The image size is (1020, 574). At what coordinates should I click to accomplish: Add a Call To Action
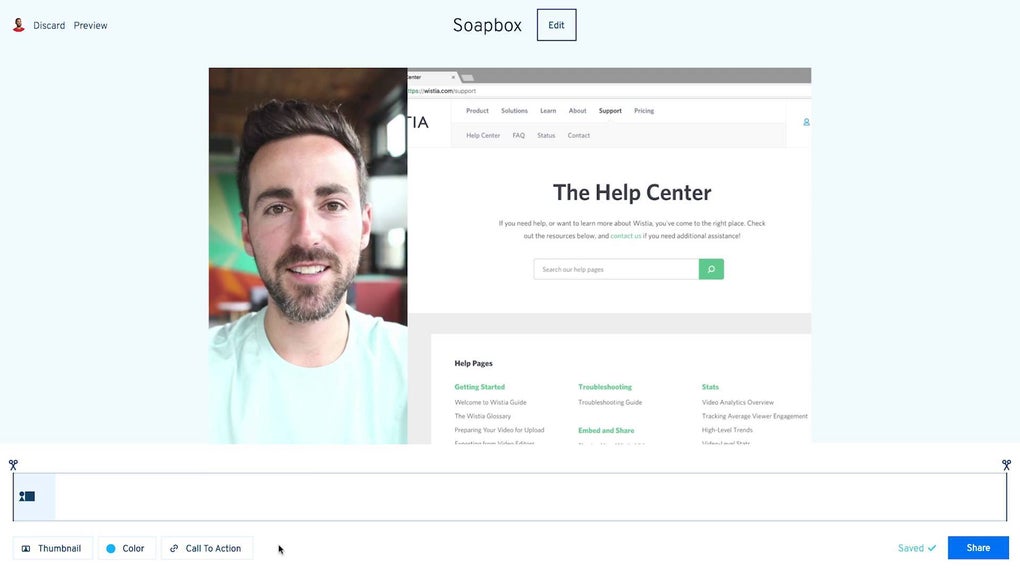(x=207, y=549)
